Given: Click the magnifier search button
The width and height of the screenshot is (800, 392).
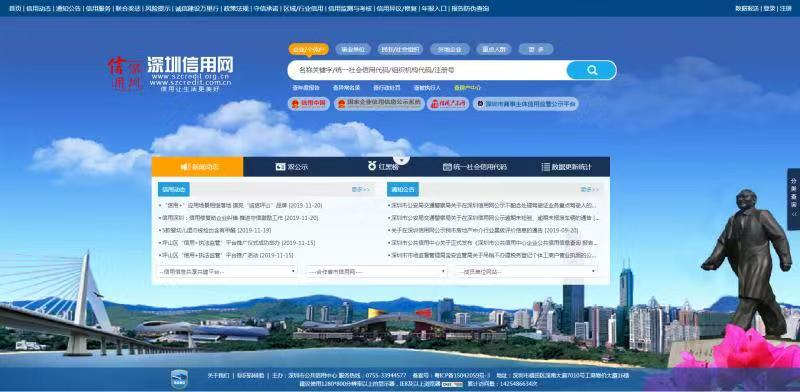Looking at the screenshot, I should coord(591,70).
